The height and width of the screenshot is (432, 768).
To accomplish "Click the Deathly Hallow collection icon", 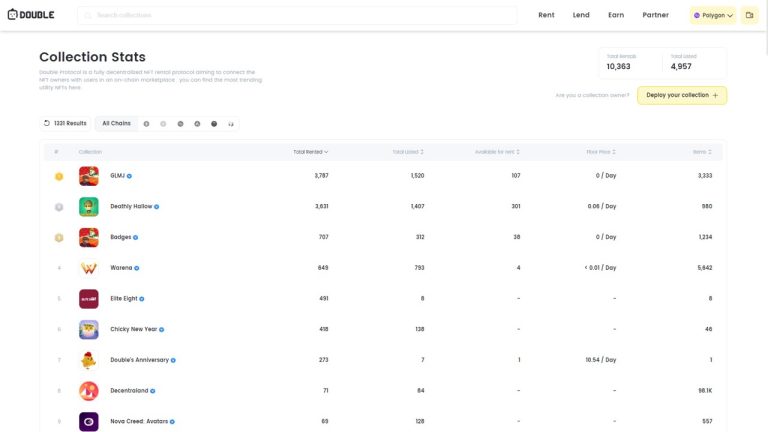I will [89, 206].
